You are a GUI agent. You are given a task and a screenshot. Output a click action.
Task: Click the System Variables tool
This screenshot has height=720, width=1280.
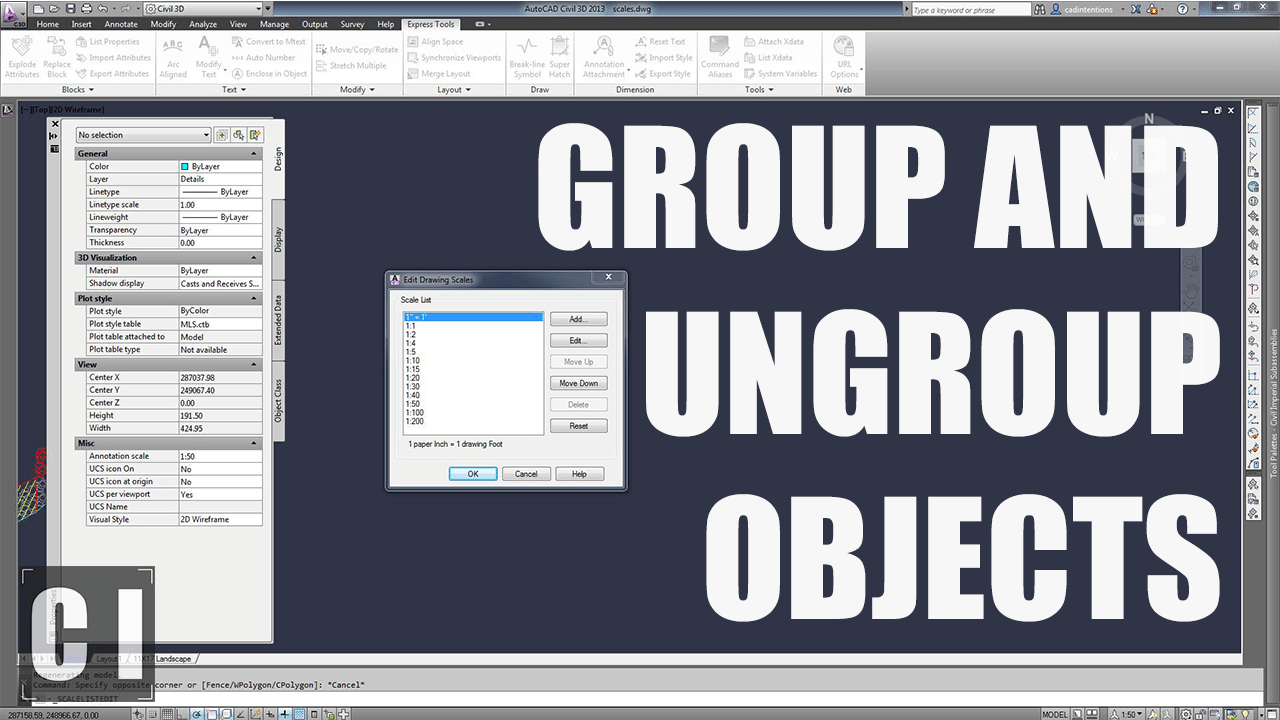[780, 74]
